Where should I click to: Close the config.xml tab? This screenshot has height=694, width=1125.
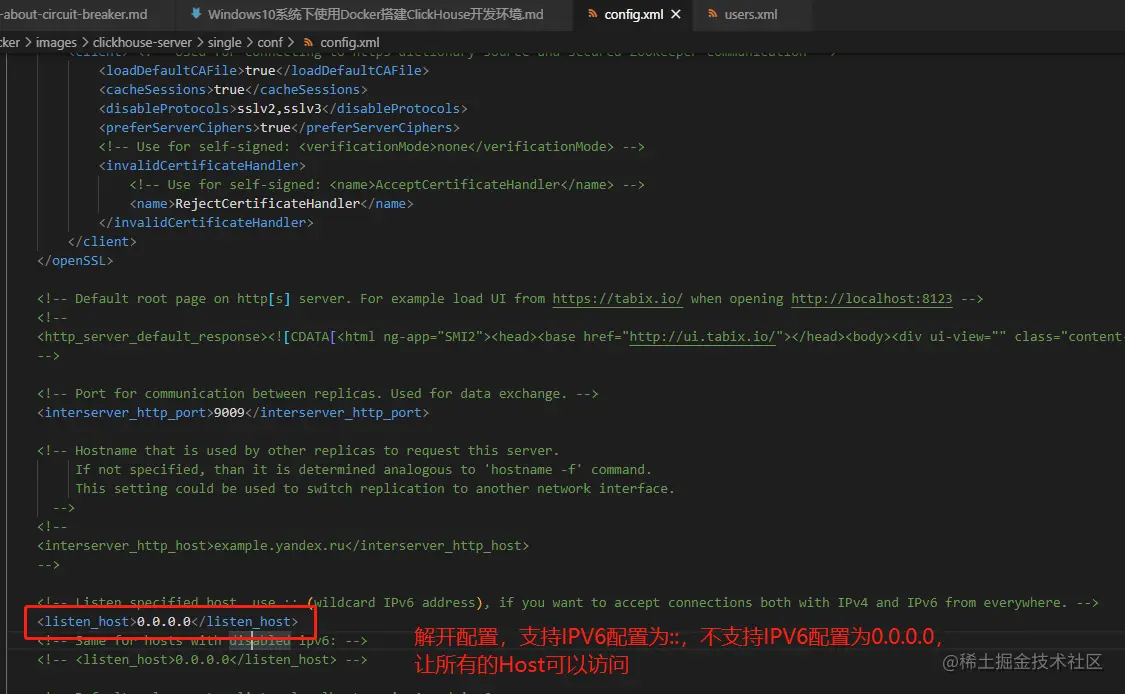[x=676, y=14]
